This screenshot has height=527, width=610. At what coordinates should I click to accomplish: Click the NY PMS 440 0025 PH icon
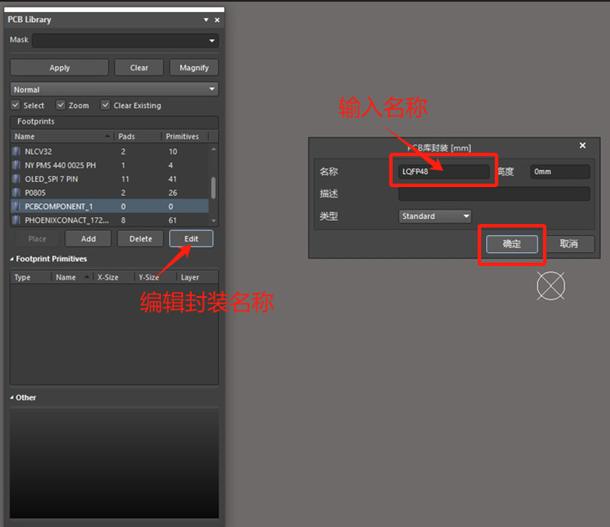coord(16,165)
